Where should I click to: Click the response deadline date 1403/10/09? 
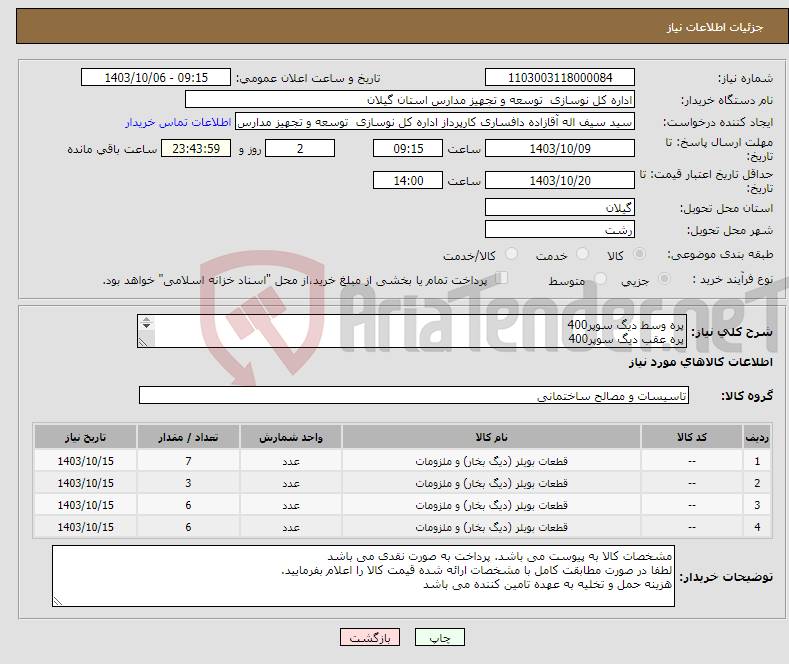[x=560, y=148]
